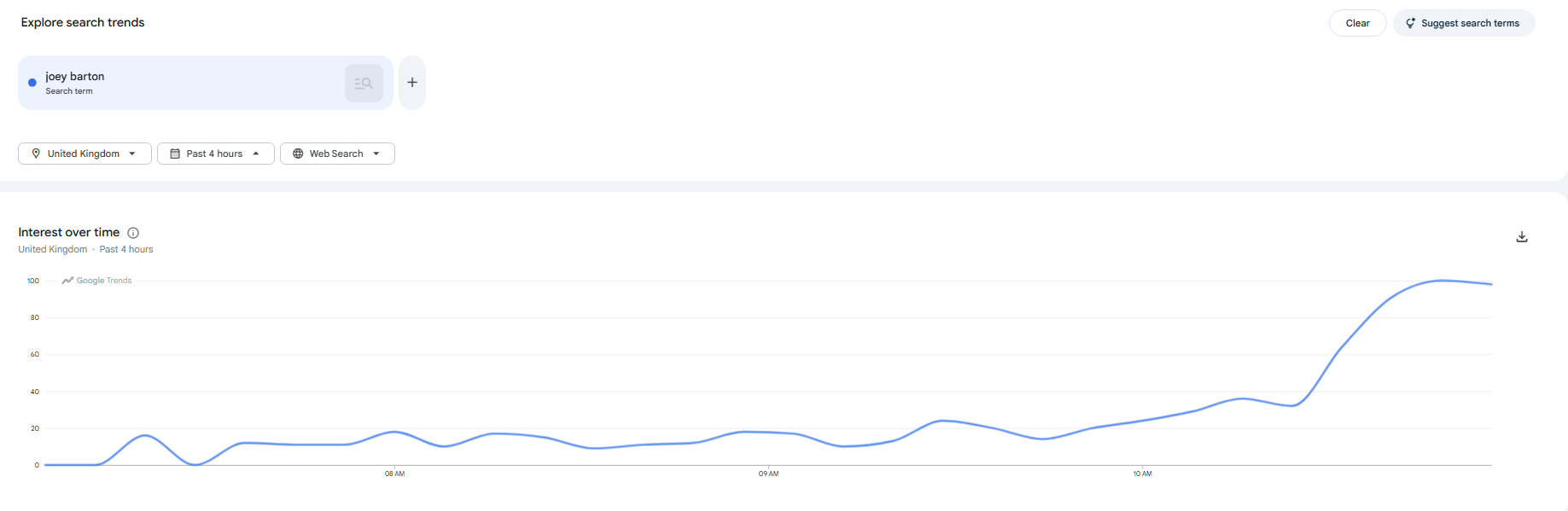
Task: Open the Interest over time info tooltip
Action: (x=133, y=233)
